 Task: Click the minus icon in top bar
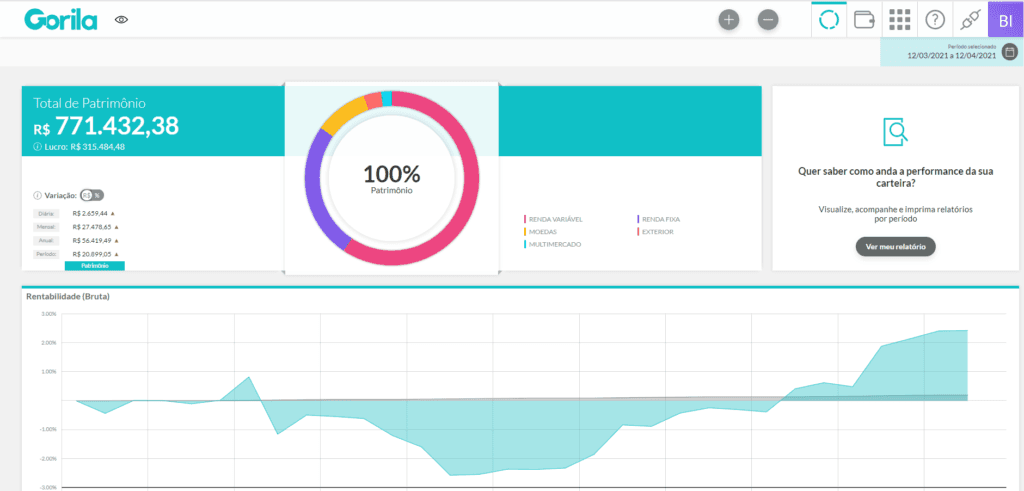click(x=768, y=19)
